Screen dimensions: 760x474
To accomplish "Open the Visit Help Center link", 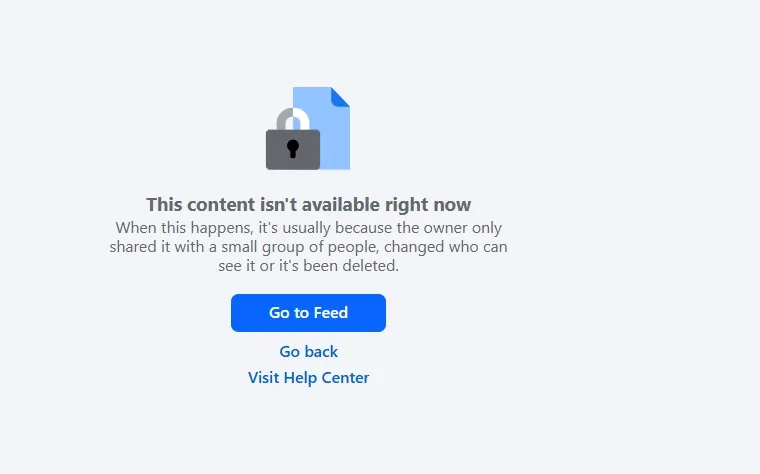I will (308, 378).
